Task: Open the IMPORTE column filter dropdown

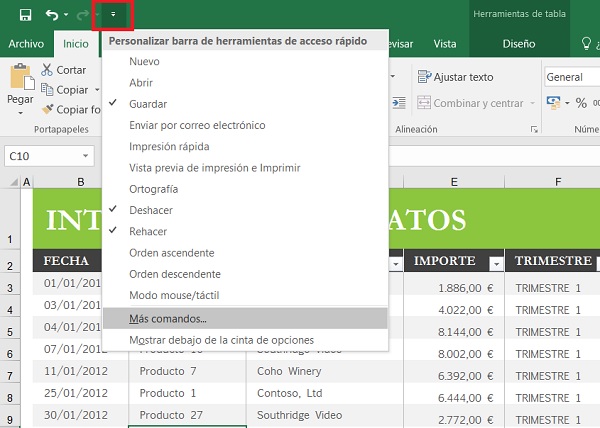Action: (496, 264)
